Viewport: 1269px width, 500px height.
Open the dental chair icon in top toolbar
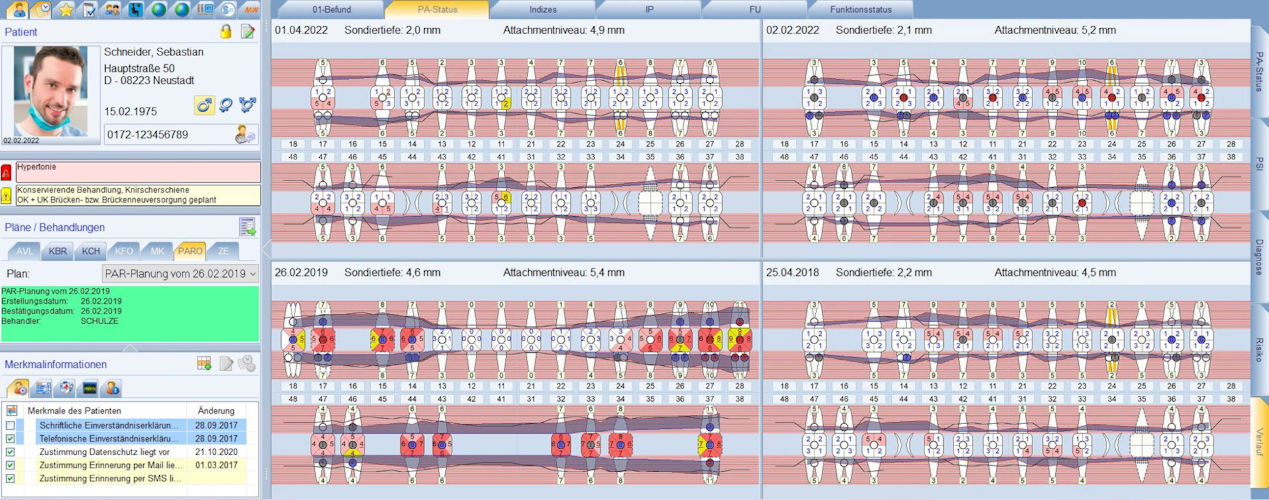click(x=135, y=10)
